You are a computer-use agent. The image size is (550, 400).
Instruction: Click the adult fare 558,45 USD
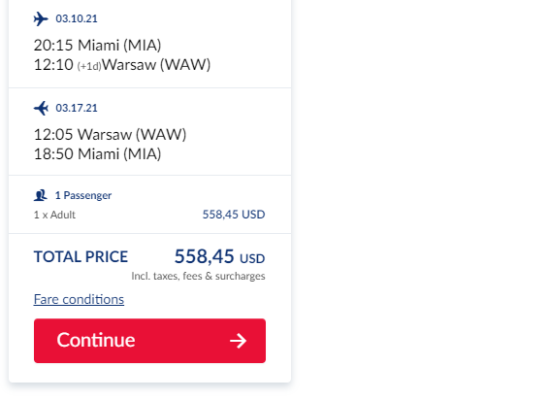point(234,214)
